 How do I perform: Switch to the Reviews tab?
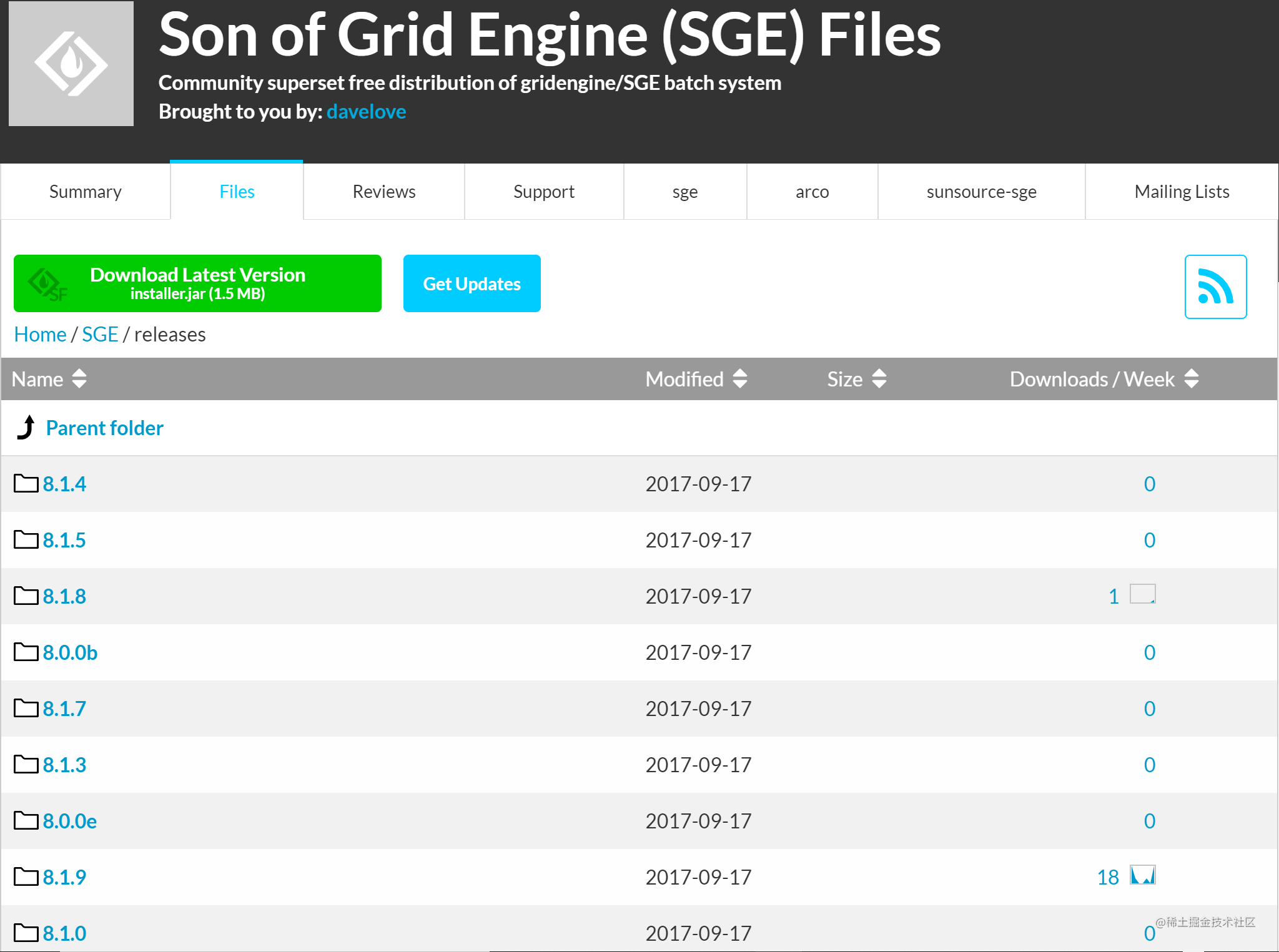[383, 191]
